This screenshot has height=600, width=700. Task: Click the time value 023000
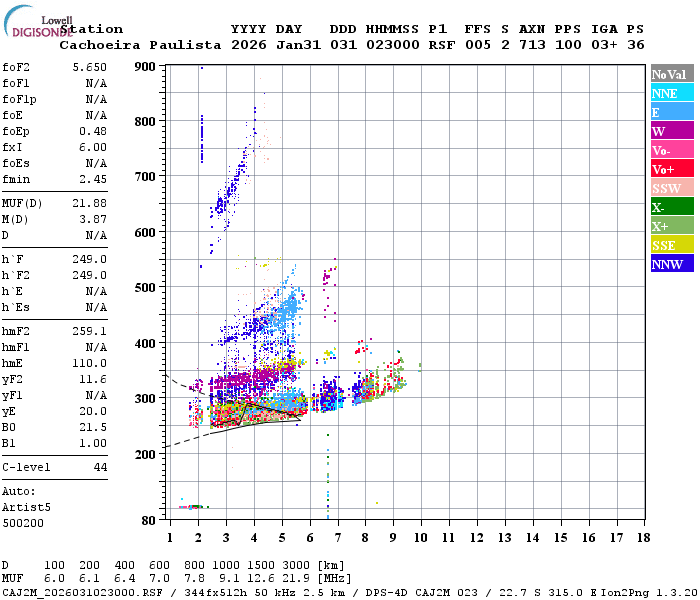click(x=392, y=45)
